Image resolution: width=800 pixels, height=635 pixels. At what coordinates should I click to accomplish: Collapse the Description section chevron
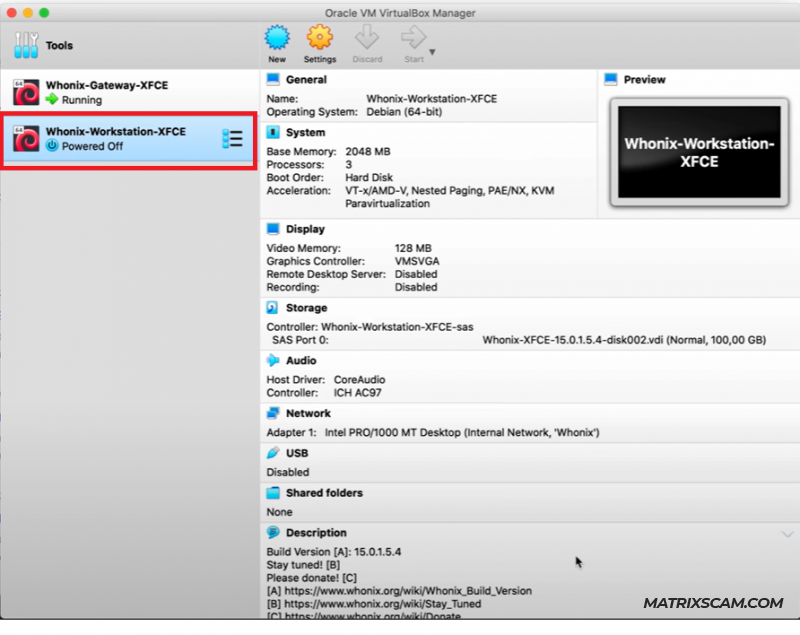[787, 534]
